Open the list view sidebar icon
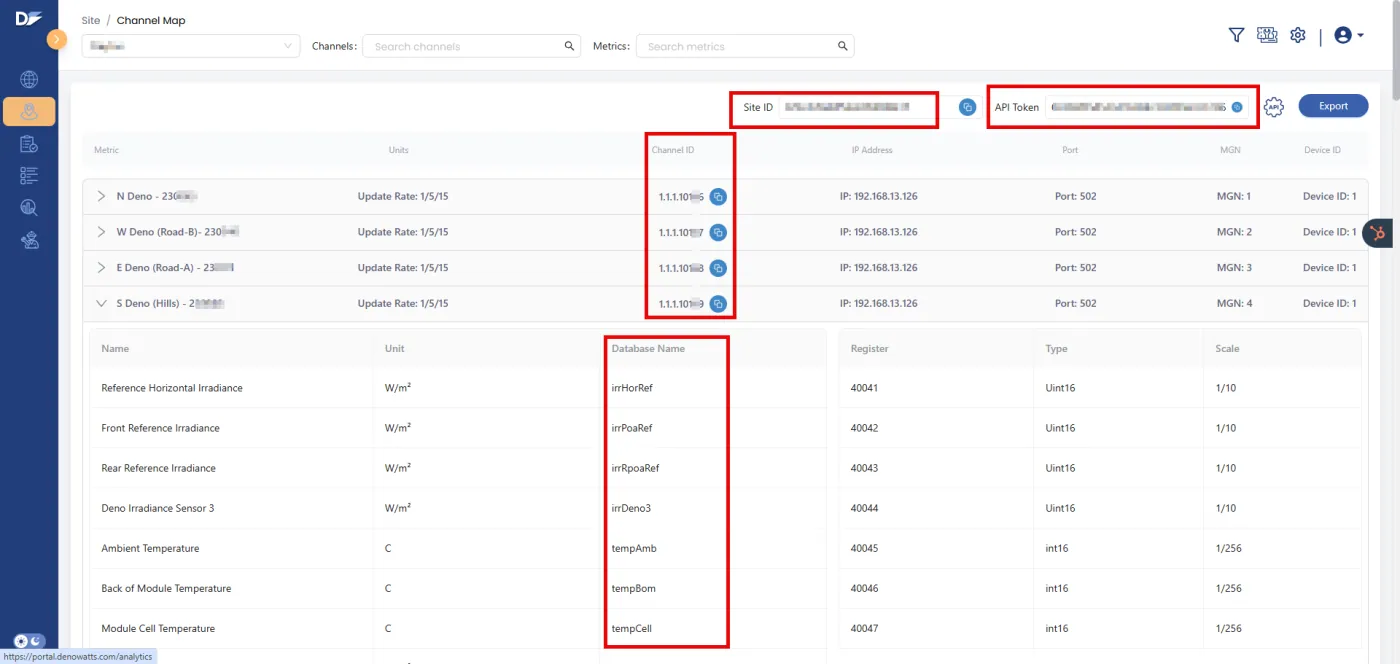This screenshot has width=1400, height=664. point(29,176)
